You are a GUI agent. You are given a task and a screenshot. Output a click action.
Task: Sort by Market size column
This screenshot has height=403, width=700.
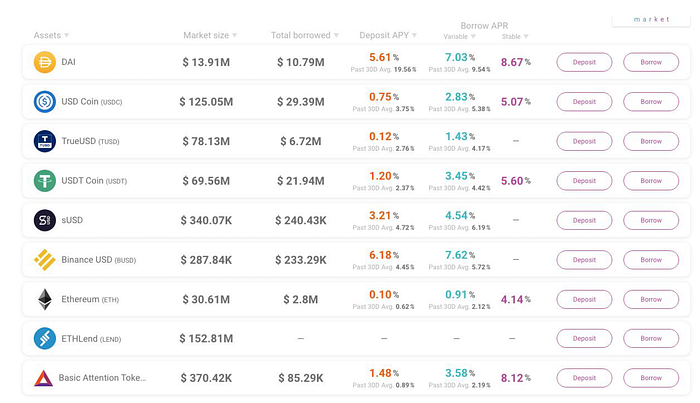pyautogui.click(x=210, y=35)
